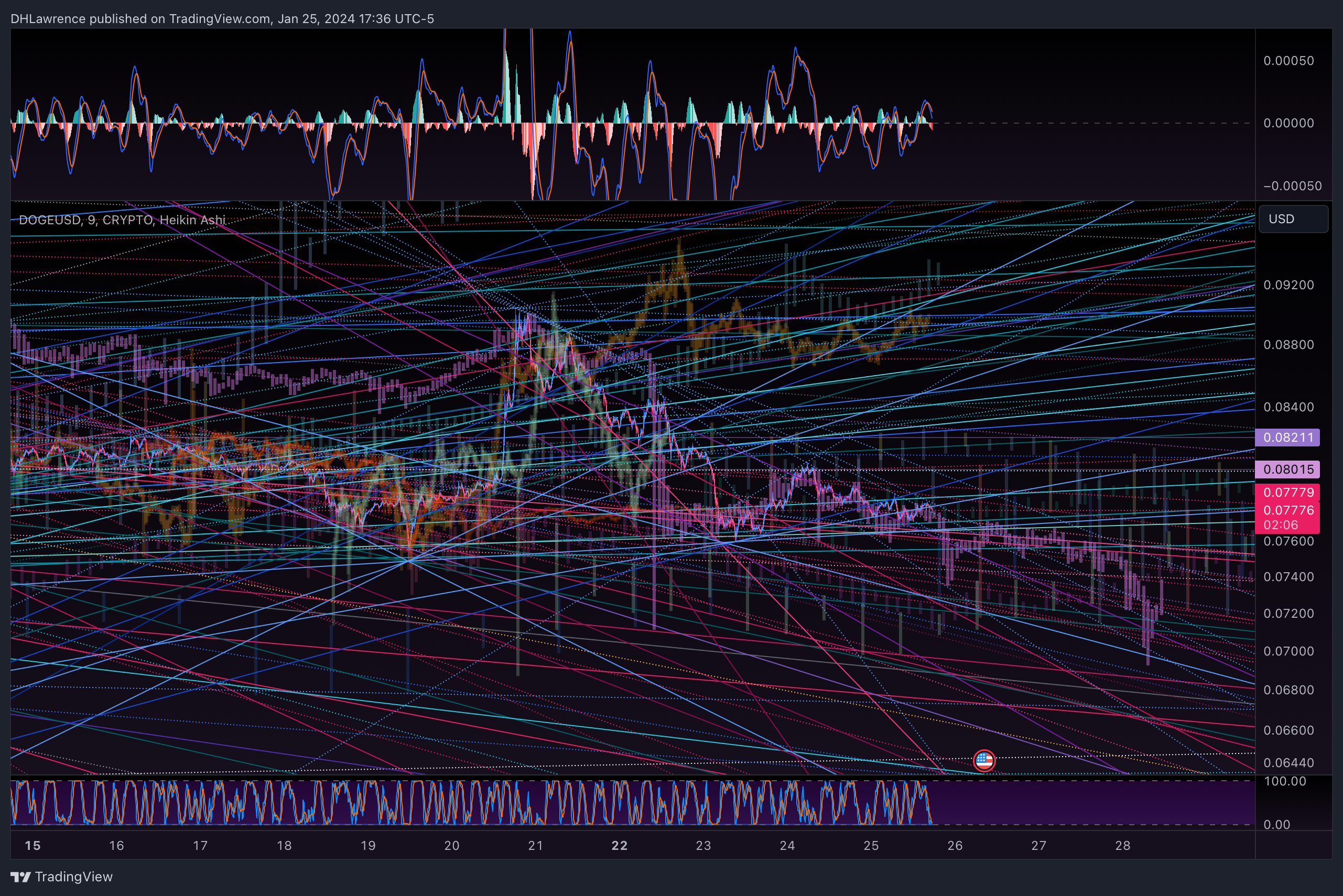Click date 23 on the time axis
This screenshot has width=1343, height=896.
[x=703, y=846]
